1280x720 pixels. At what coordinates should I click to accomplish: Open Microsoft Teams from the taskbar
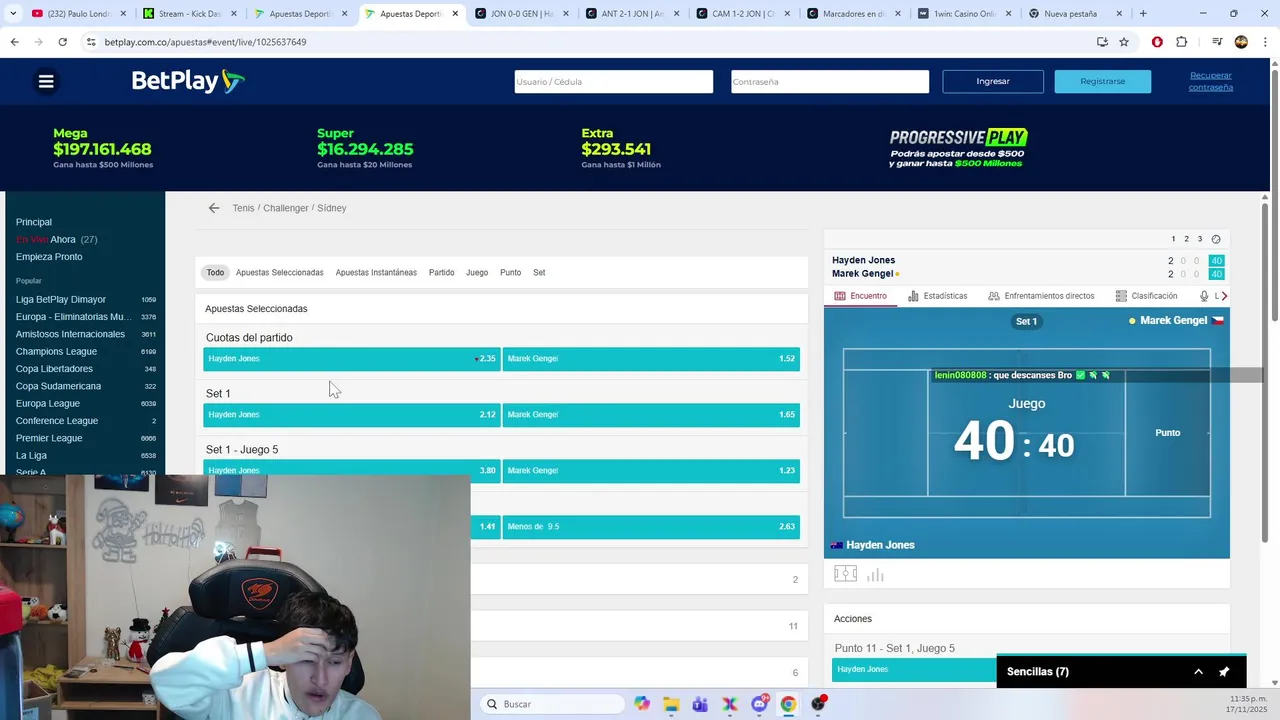(x=700, y=704)
